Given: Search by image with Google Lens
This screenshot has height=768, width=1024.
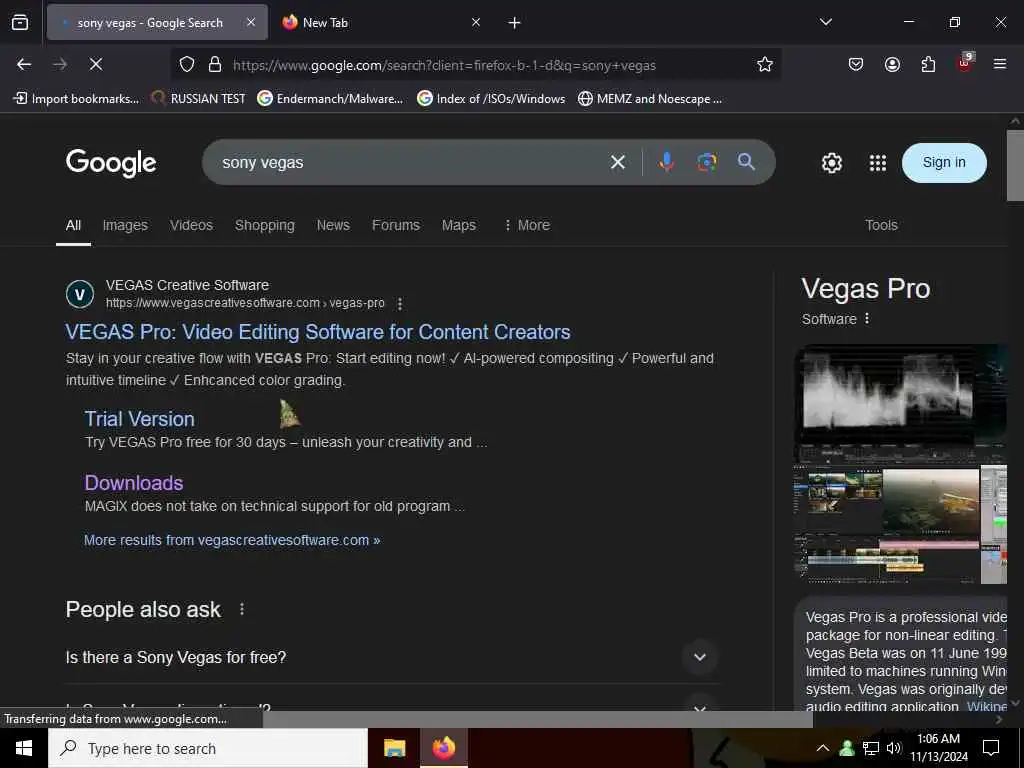Looking at the screenshot, I should (x=707, y=162).
